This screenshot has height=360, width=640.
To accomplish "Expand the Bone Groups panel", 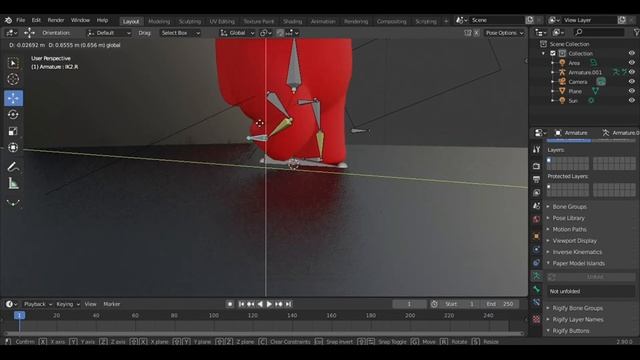I will [569, 207].
